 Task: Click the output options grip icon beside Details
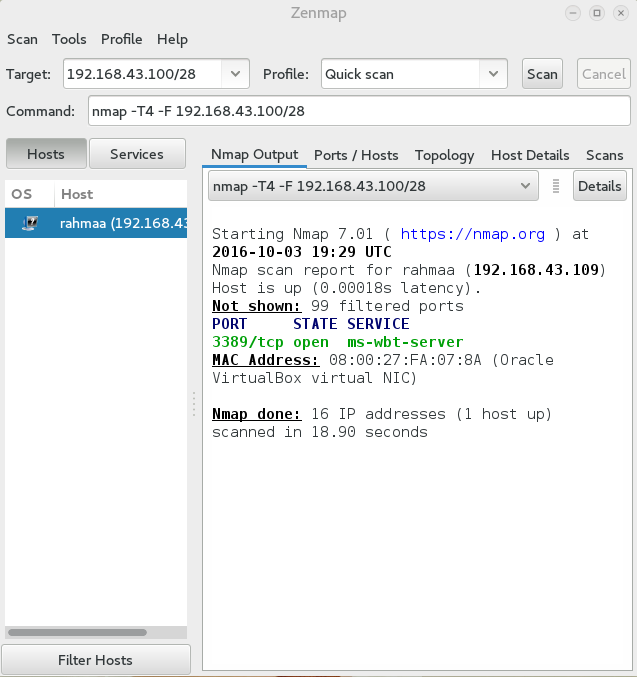[x=556, y=186]
